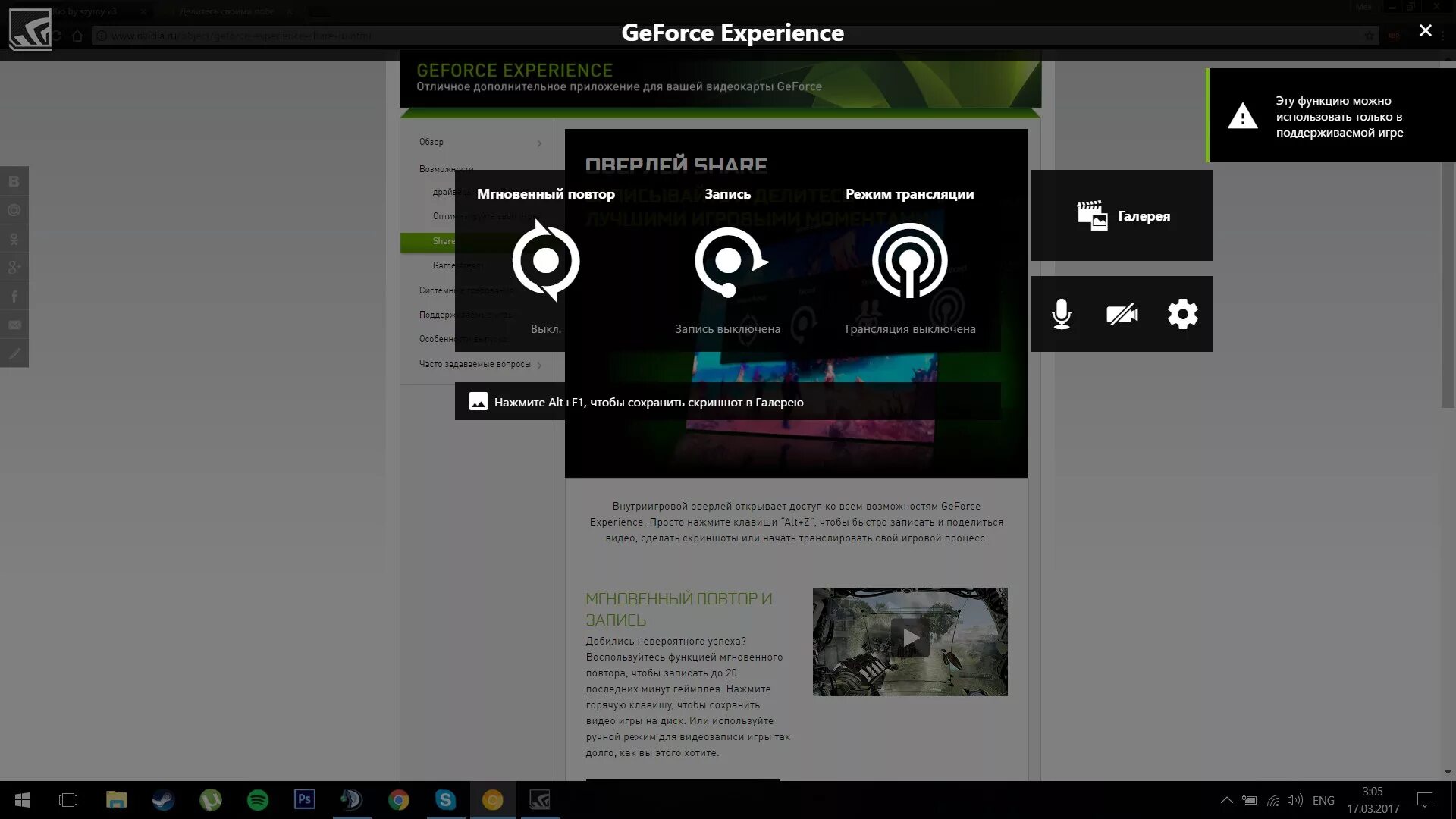The height and width of the screenshot is (819, 1456).
Task: Close the GeForce Experience overlay
Action: pos(1426,30)
